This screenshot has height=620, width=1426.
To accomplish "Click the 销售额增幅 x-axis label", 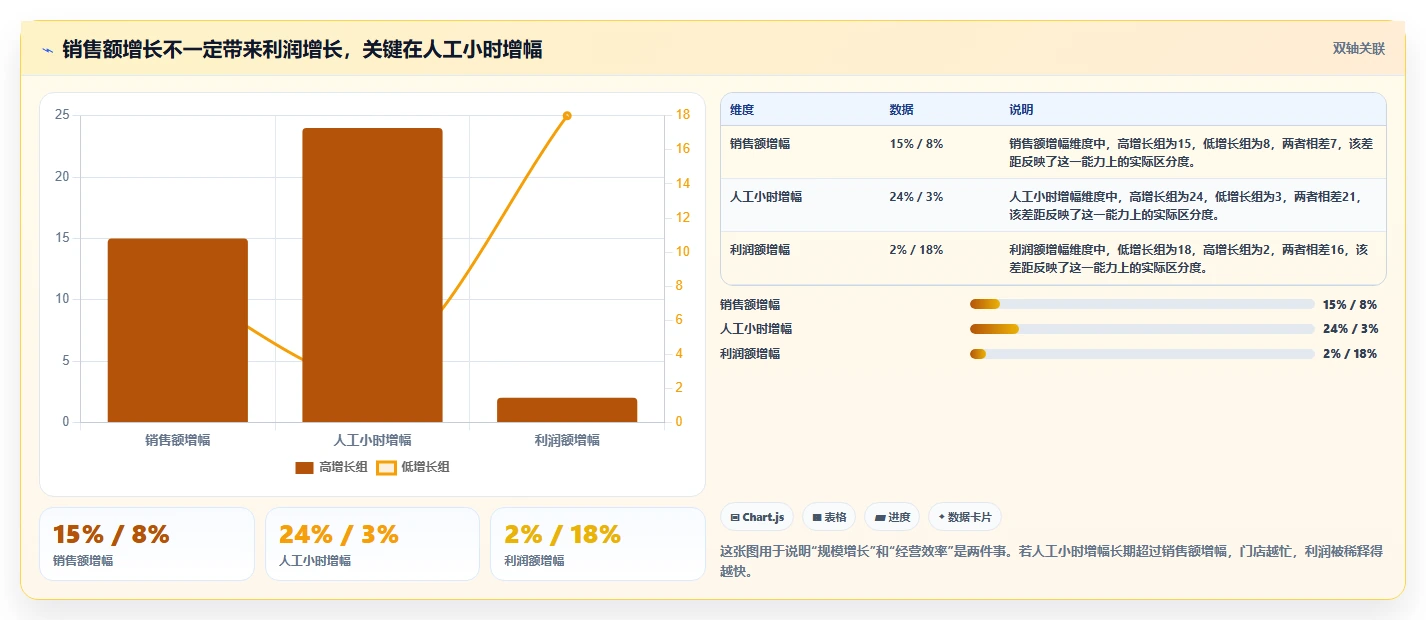I will click(177, 440).
